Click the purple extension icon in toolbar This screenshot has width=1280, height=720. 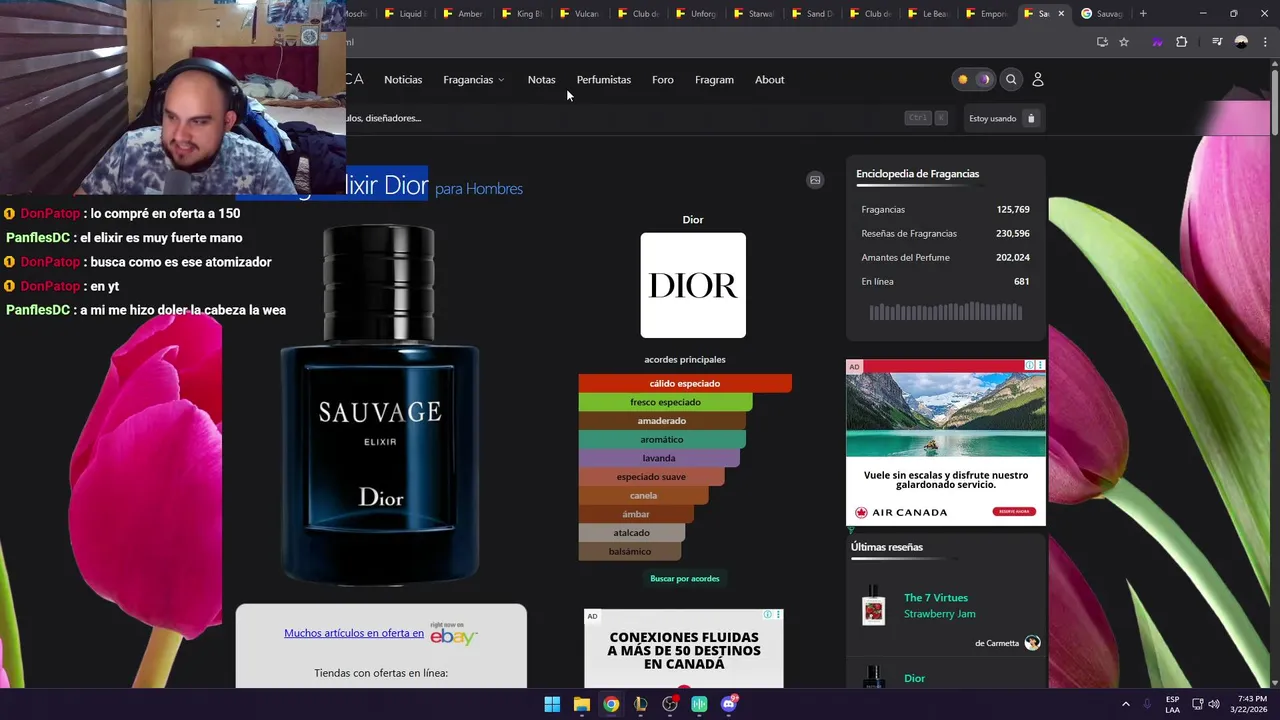(1157, 42)
